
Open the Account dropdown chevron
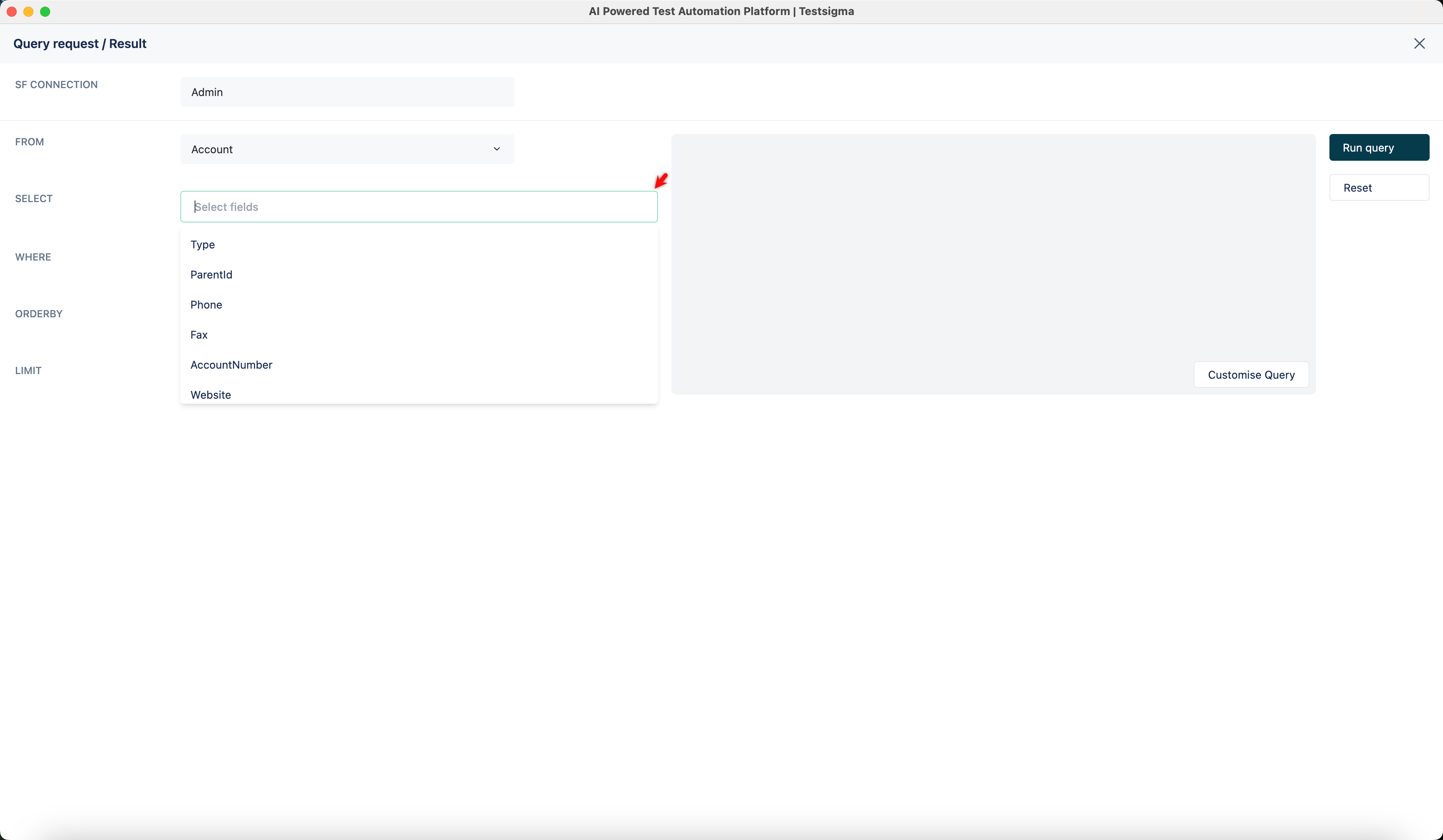pos(496,149)
